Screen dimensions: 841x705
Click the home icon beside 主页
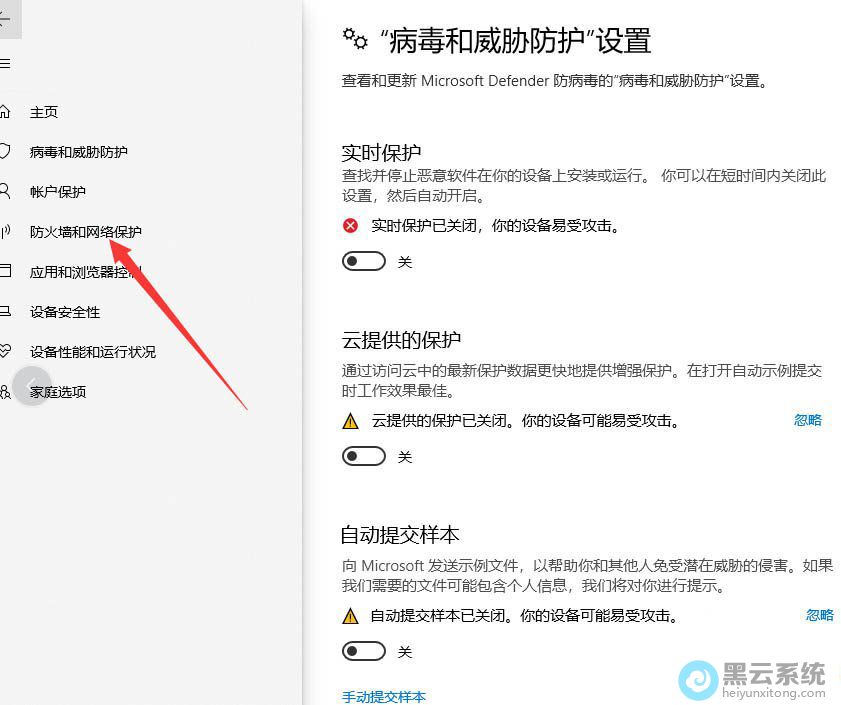(5, 112)
